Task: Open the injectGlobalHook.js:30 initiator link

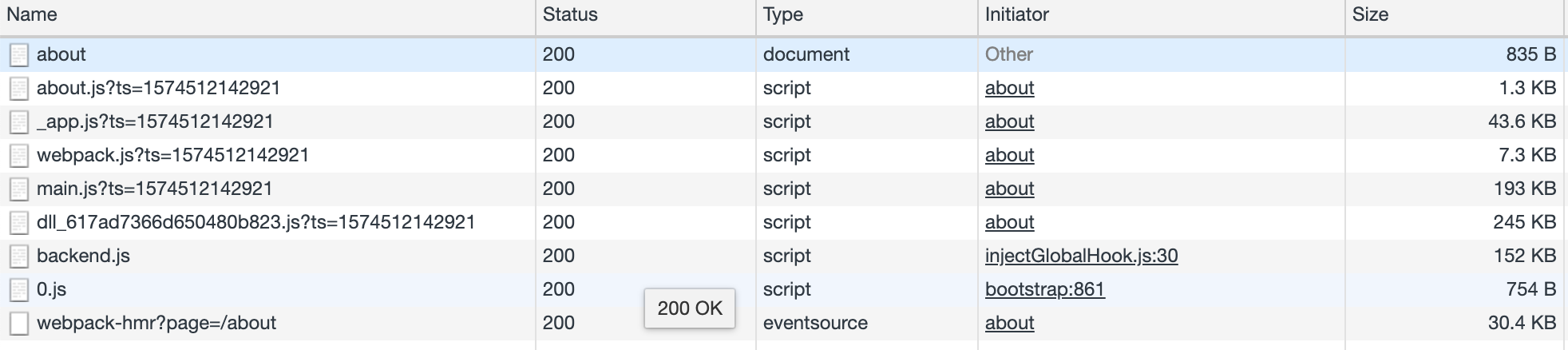Action: click(1081, 256)
